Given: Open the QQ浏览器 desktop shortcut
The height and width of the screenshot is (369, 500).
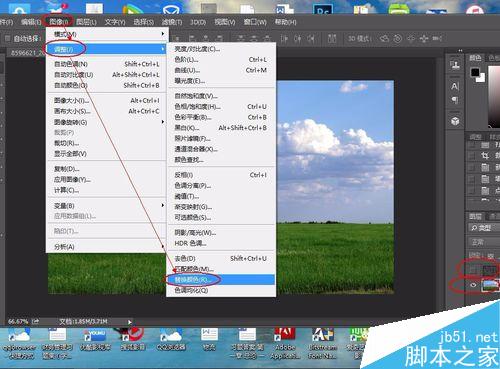Looking at the screenshot, I should (171, 340).
